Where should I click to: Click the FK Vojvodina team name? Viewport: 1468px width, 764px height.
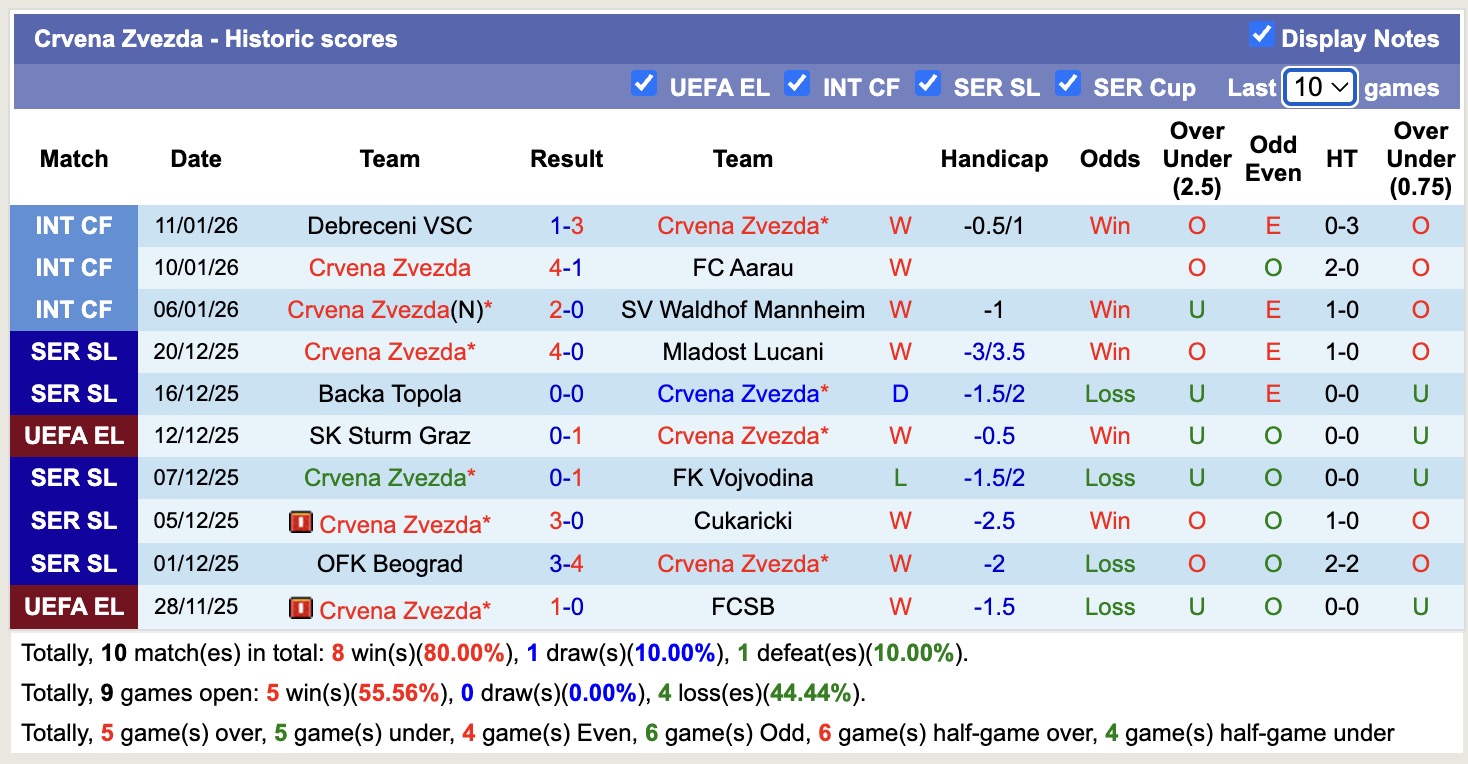pyautogui.click(x=742, y=477)
